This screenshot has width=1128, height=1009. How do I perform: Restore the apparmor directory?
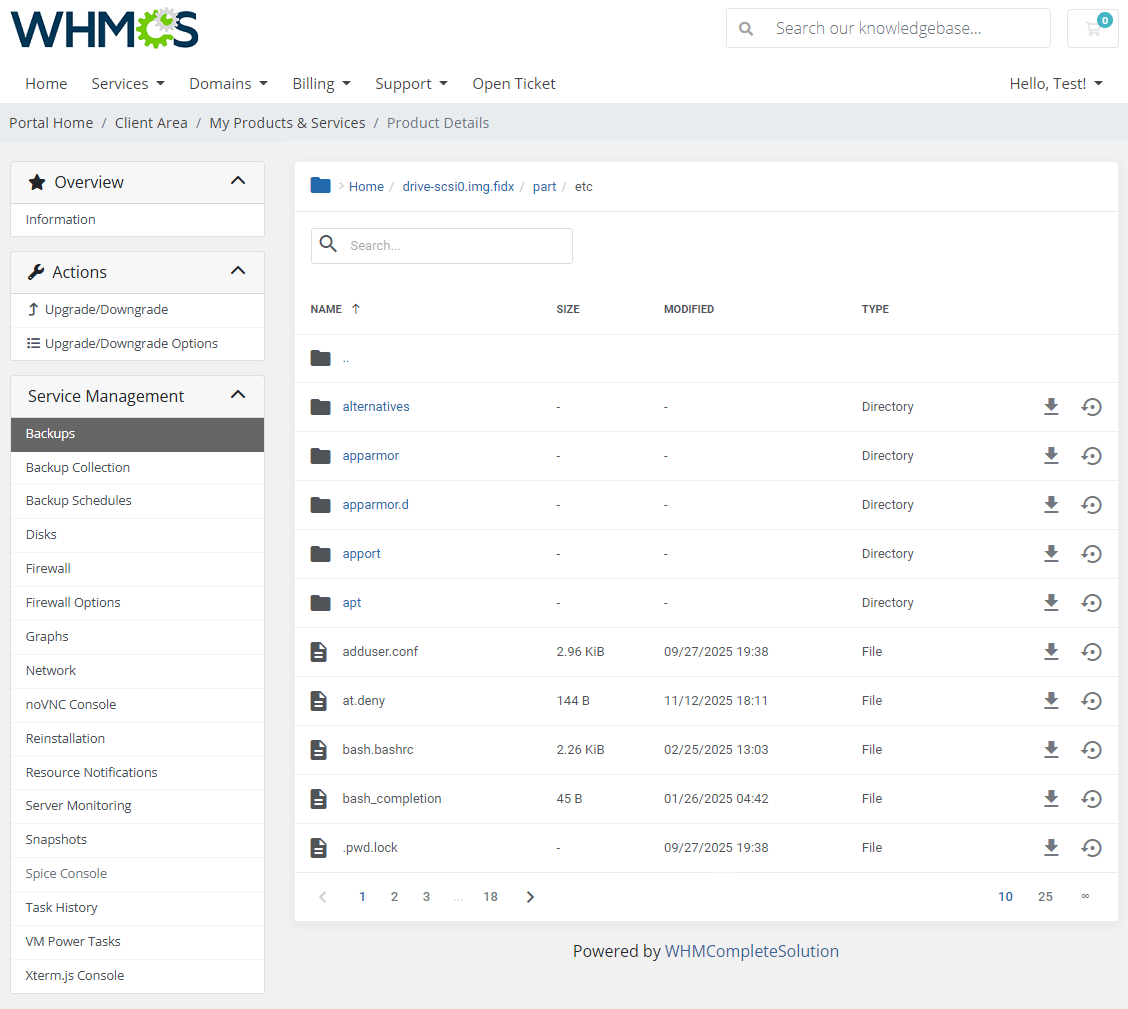coord(1091,455)
